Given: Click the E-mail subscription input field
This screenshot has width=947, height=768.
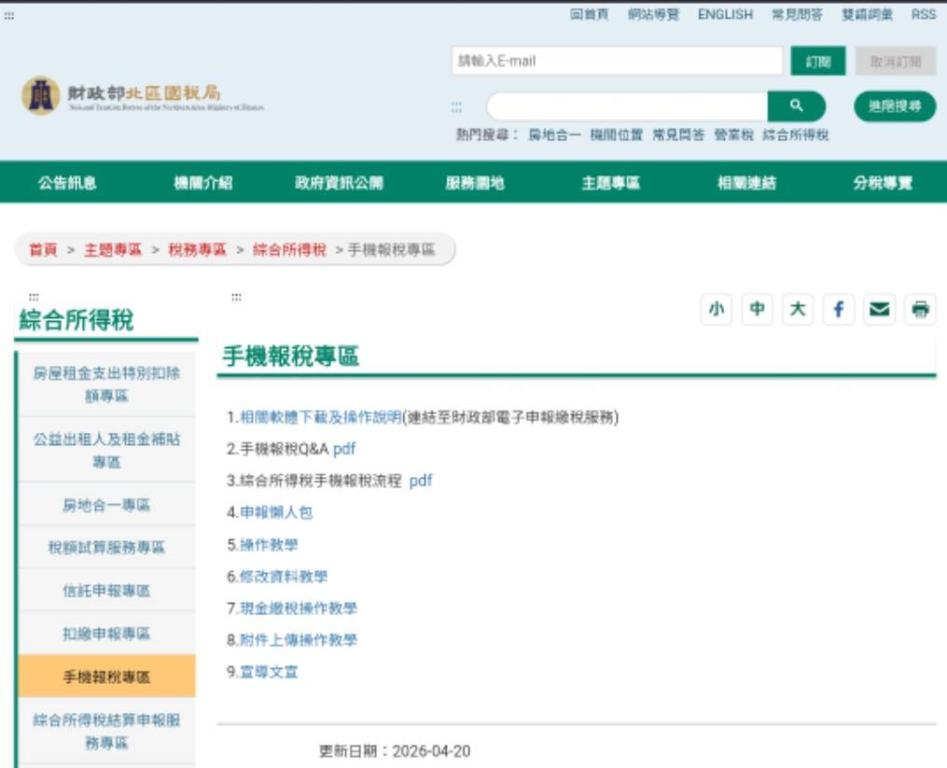Looking at the screenshot, I should 616,61.
